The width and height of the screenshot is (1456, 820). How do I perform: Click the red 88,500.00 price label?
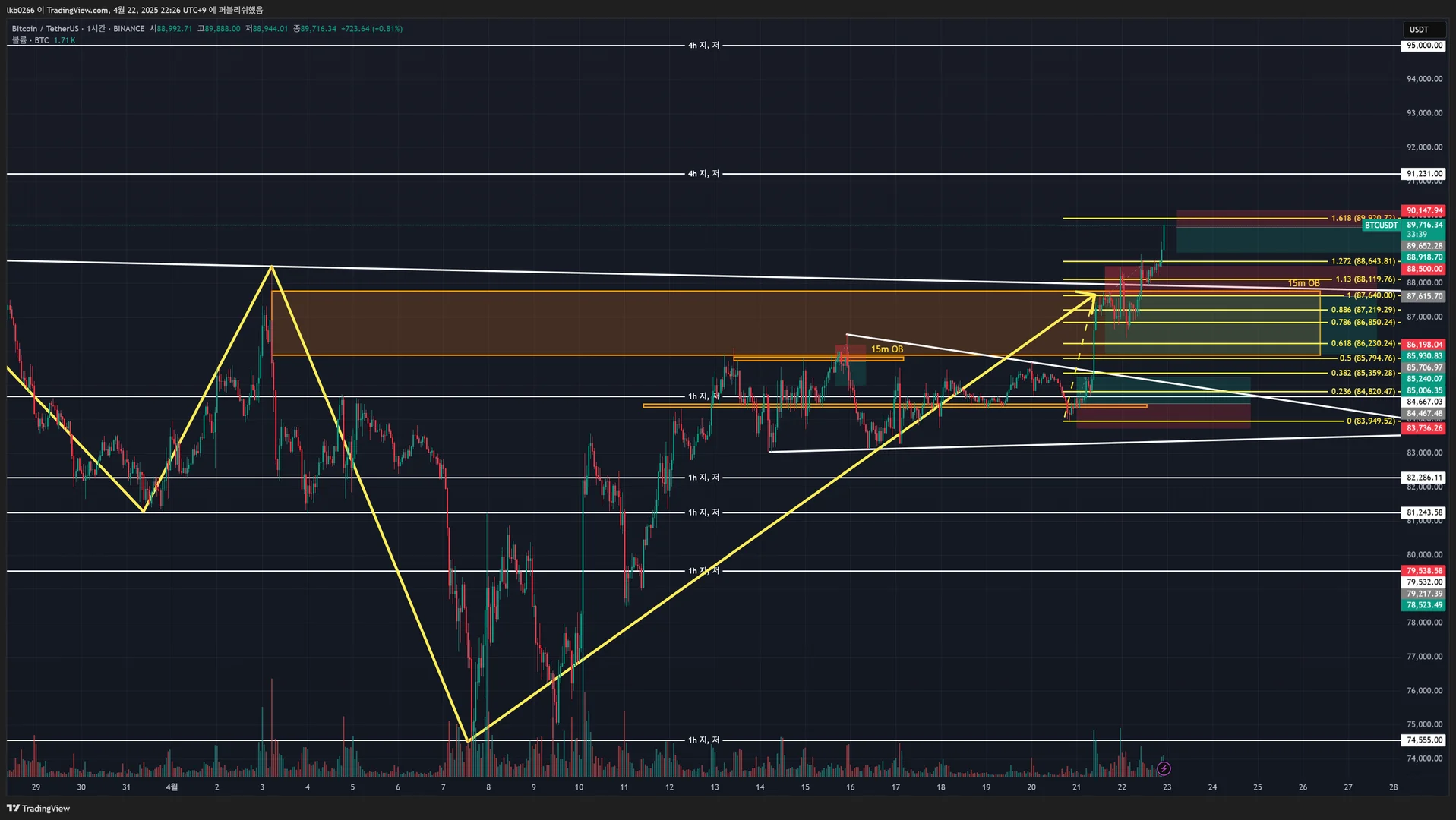tap(1424, 269)
